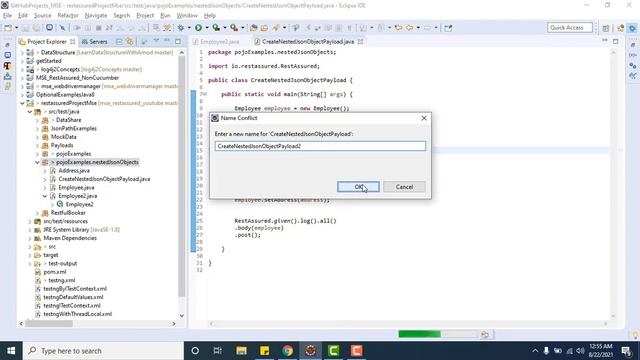The height and width of the screenshot is (360, 640).
Task: Open Chrome from the taskbar
Action: coord(287,351)
